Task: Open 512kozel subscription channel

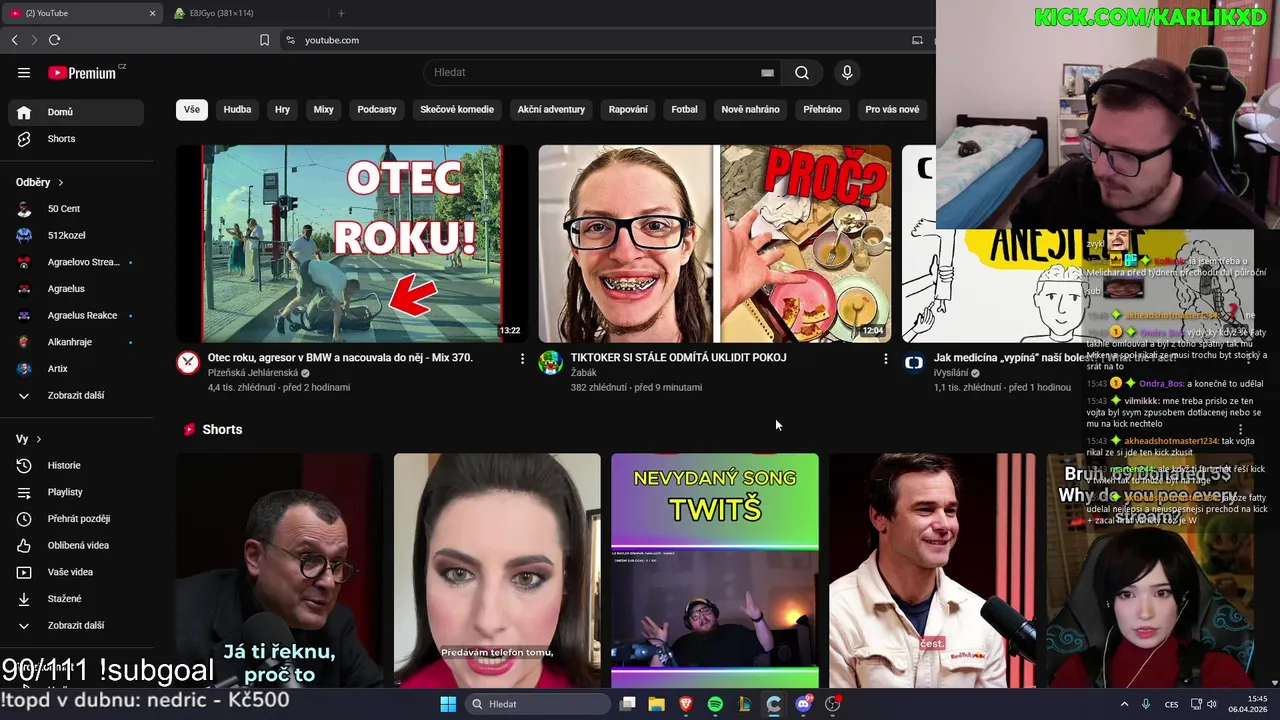Action: click(x=76, y=235)
